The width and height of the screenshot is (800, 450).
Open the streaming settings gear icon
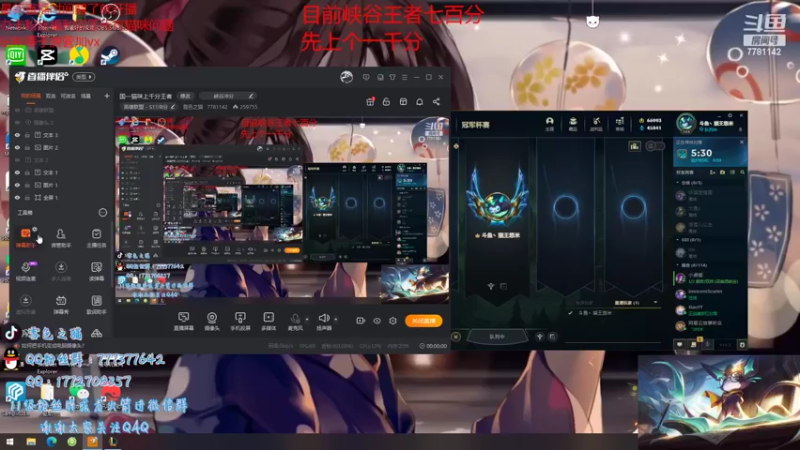(x=393, y=321)
